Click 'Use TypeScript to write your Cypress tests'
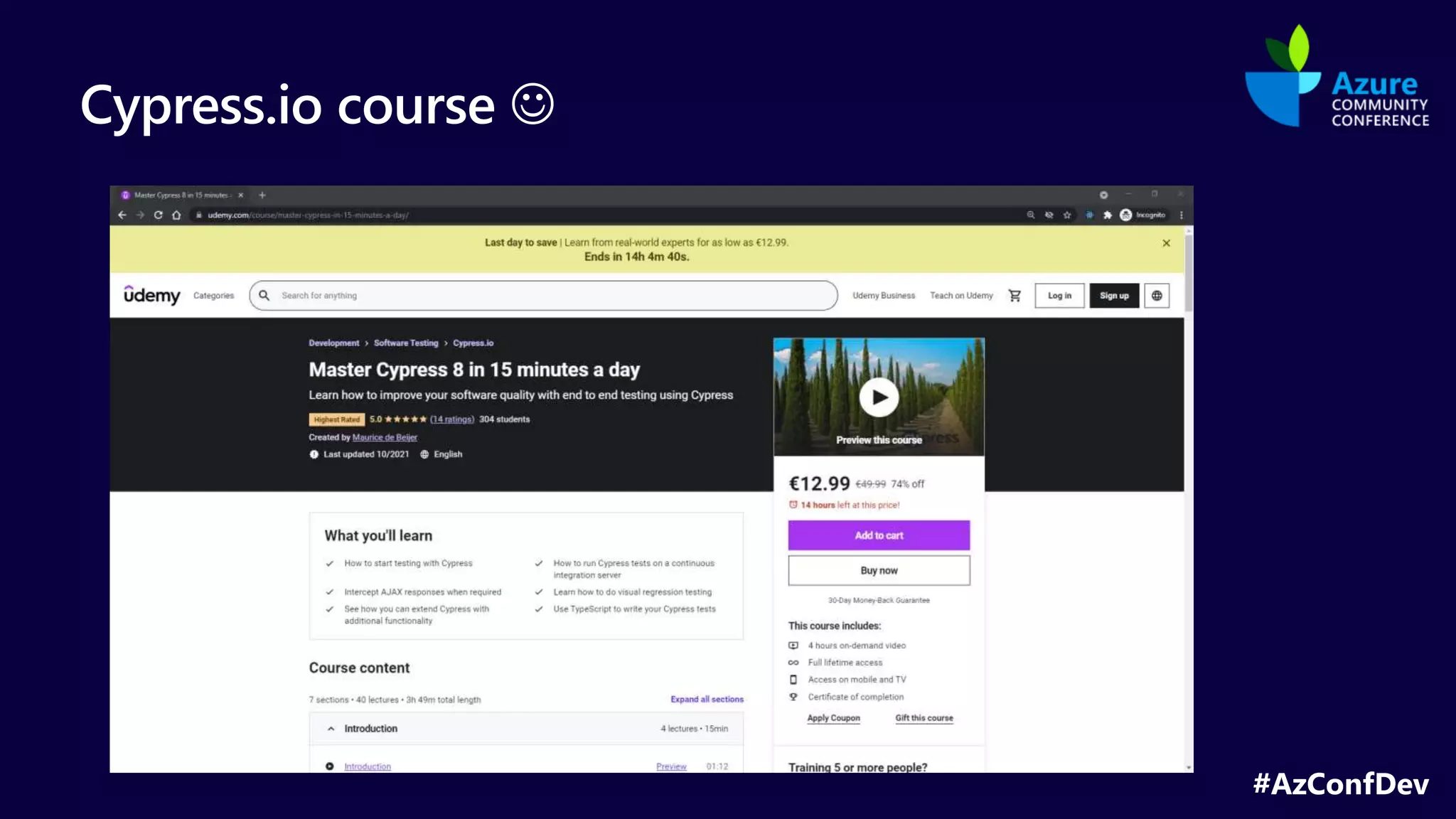Image resolution: width=1456 pixels, height=819 pixels. coord(634,609)
